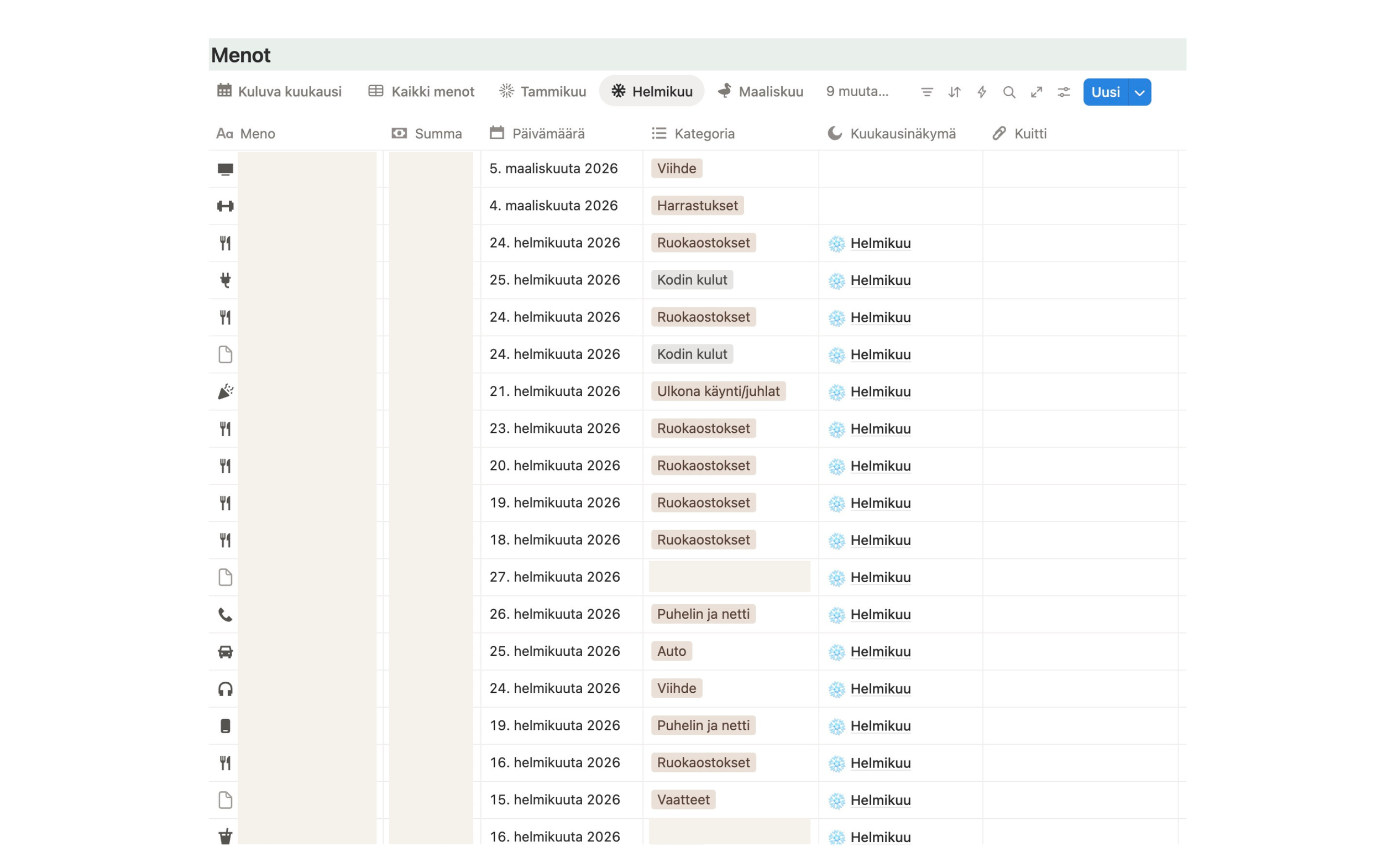Open the Maaliskuu view tab
The height and width of the screenshot is (868, 1382).
tap(761, 91)
